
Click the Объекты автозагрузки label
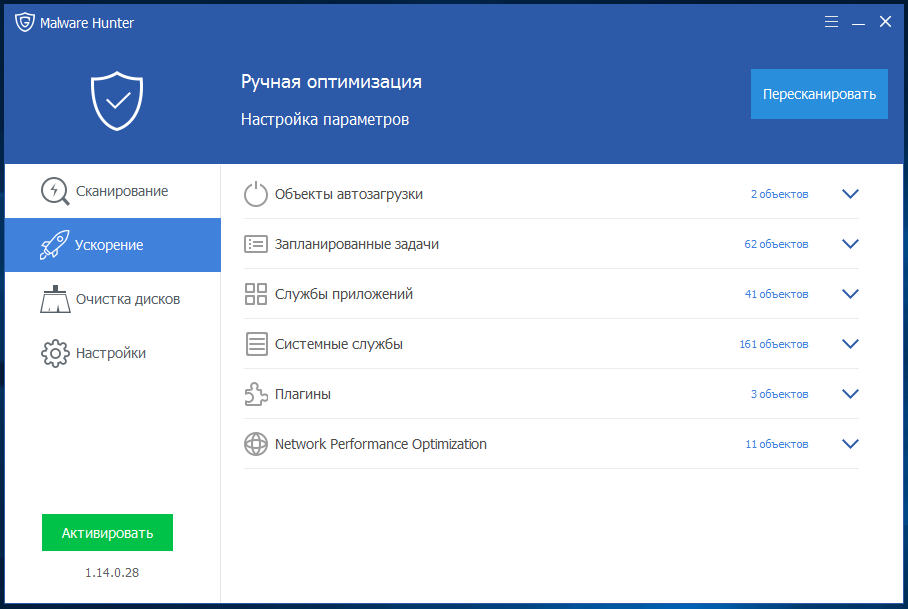coord(349,194)
